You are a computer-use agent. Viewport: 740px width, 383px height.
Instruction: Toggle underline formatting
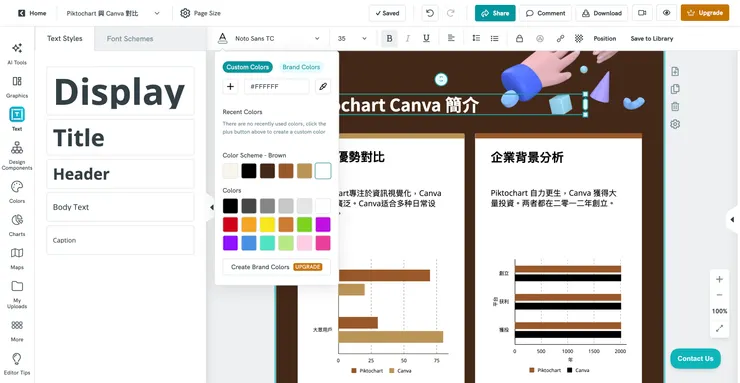tap(426, 39)
